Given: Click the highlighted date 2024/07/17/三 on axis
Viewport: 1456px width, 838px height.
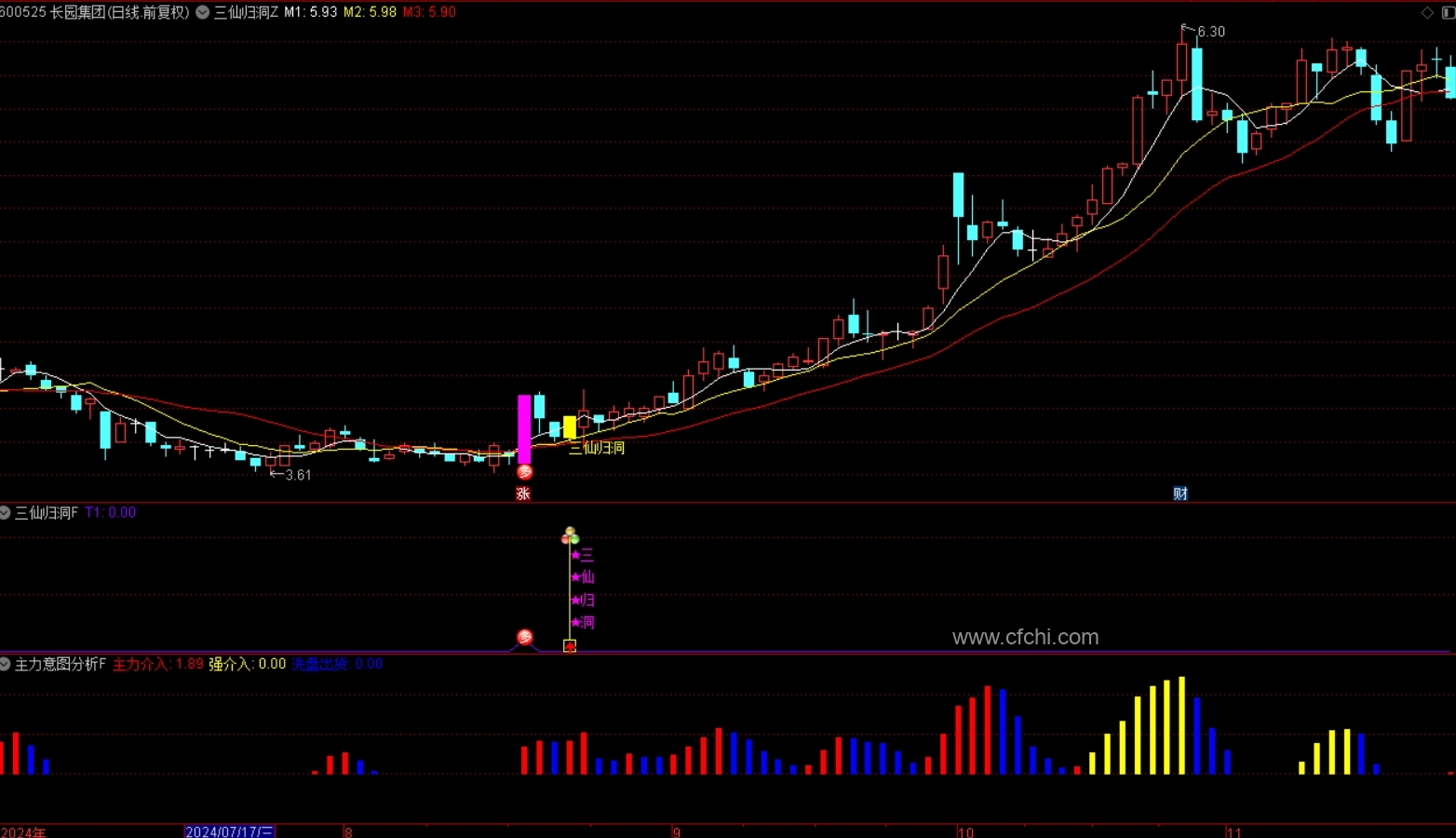Looking at the screenshot, I should (x=229, y=831).
